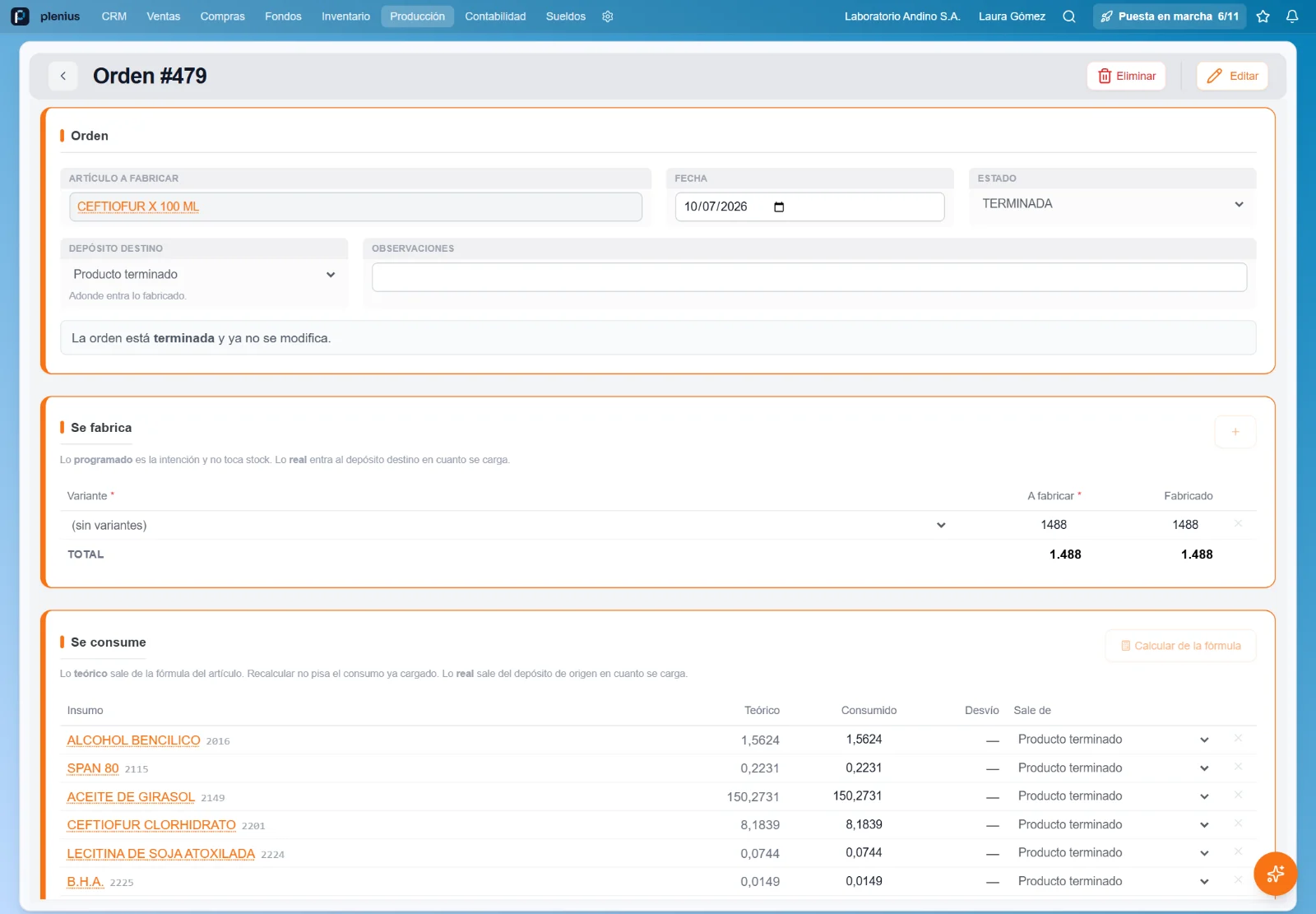Open the settings gear in the navbar

608,16
